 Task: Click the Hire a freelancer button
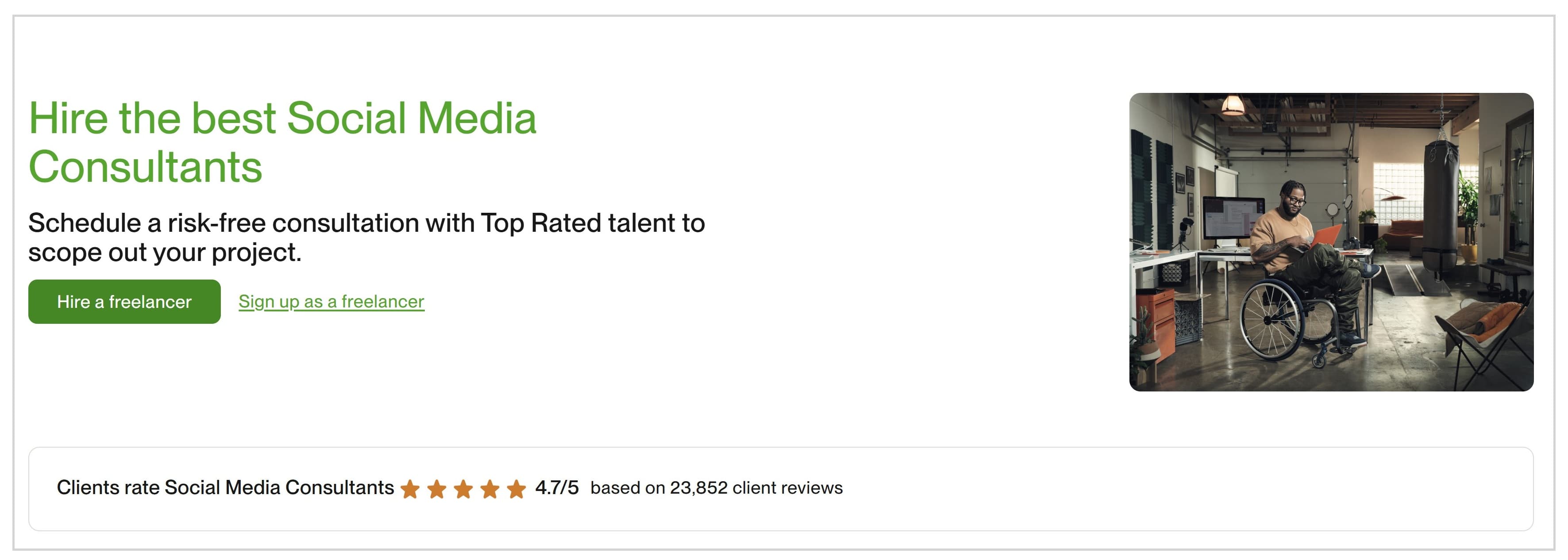[124, 301]
